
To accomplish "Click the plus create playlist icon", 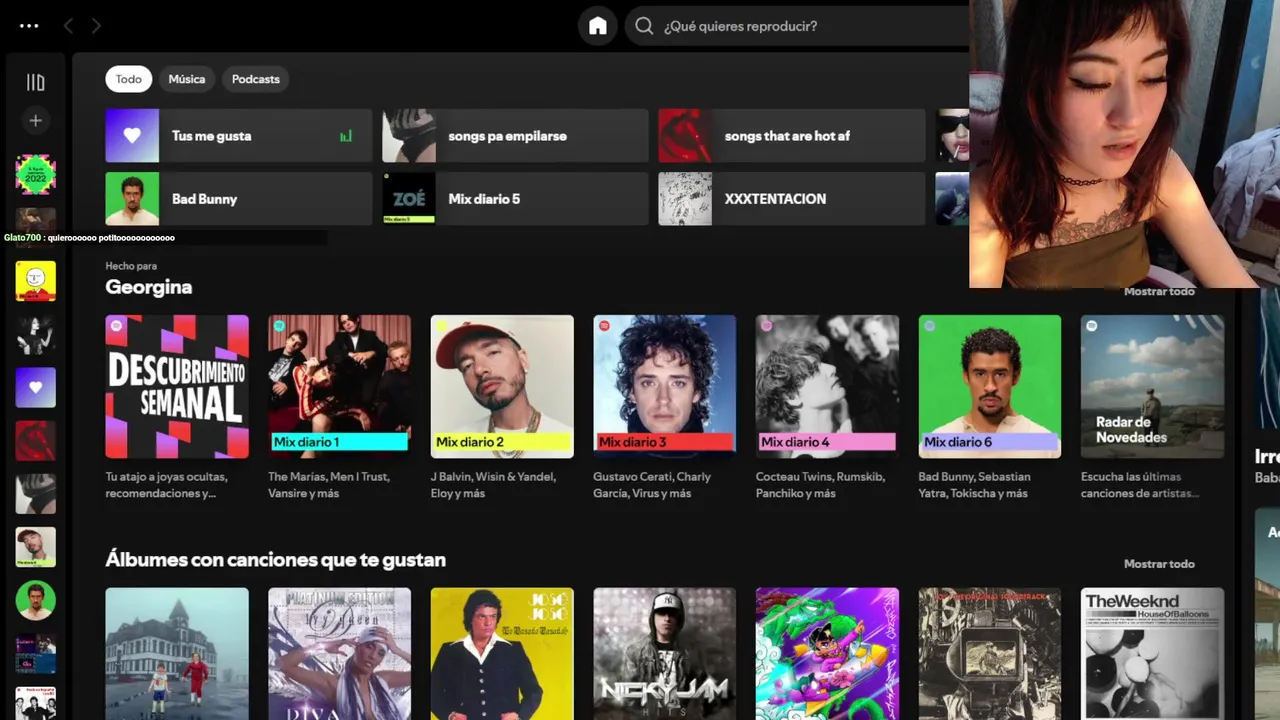I will (x=35, y=120).
